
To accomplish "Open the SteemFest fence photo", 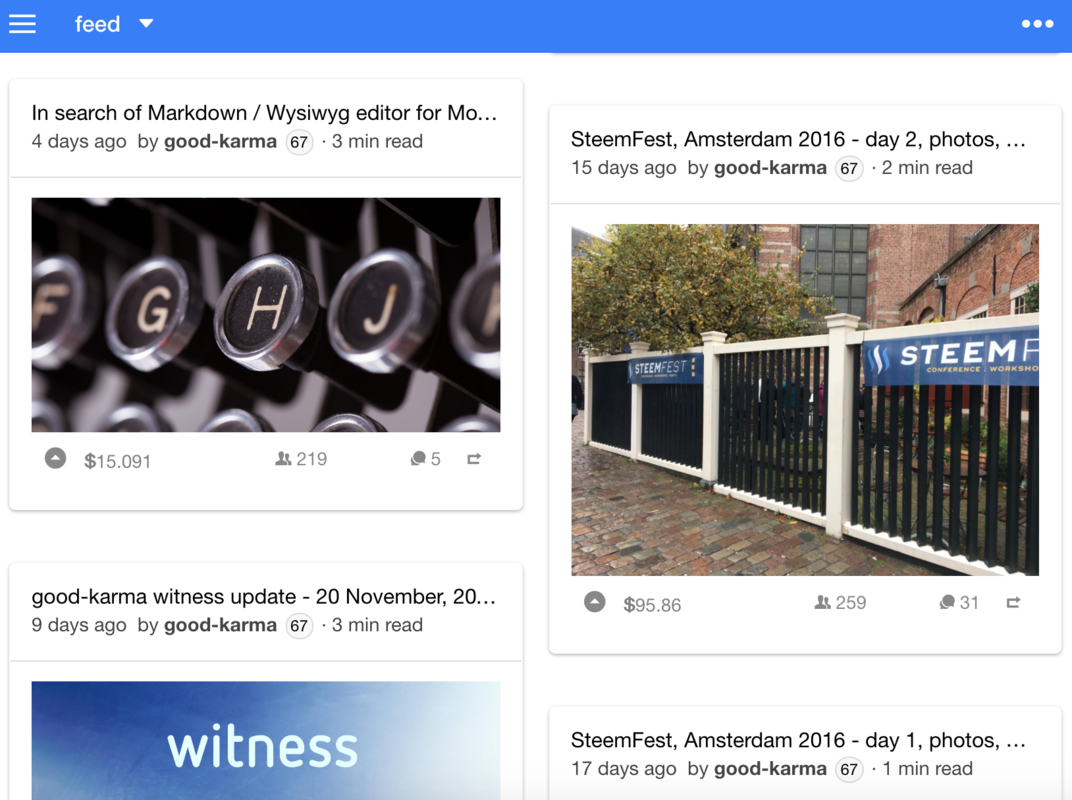I will coord(805,400).
